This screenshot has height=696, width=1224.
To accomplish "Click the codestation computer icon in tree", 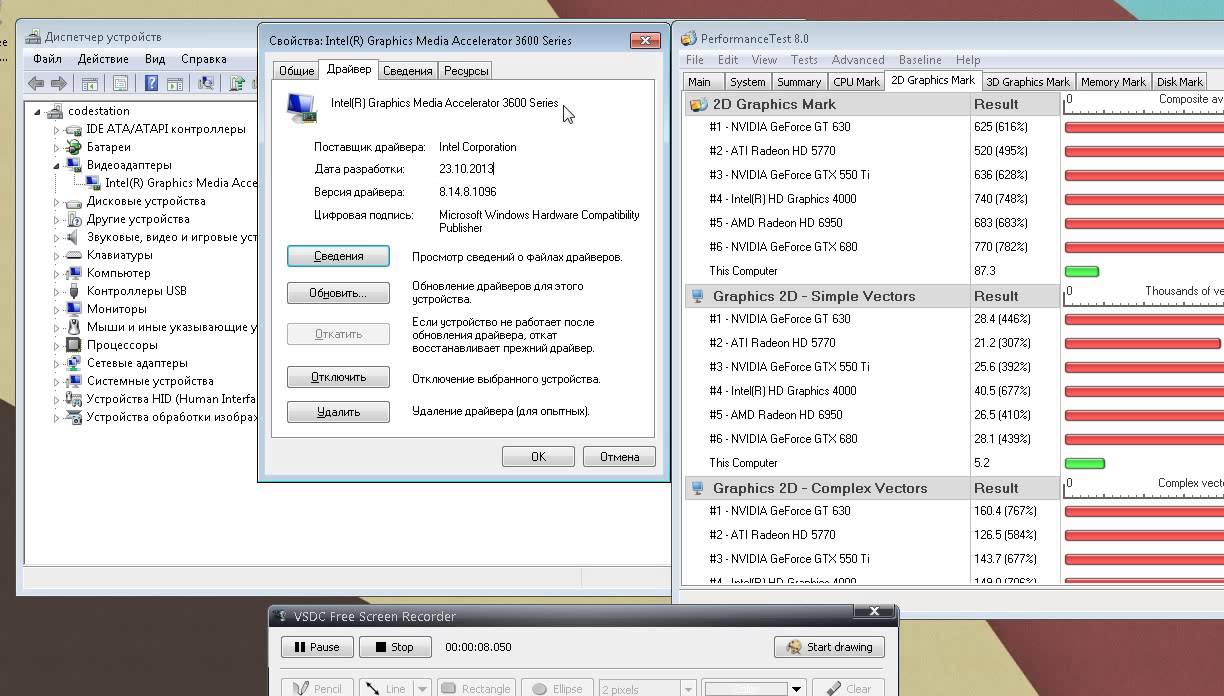I will (x=57, y=111).
